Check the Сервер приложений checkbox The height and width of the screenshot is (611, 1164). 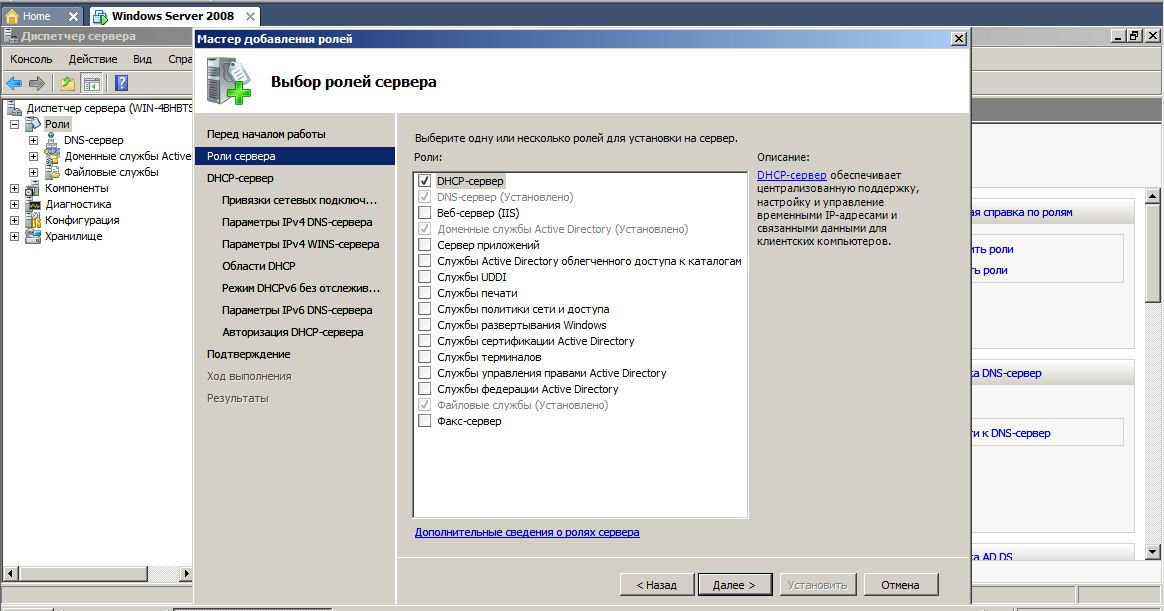coord(425,244)
